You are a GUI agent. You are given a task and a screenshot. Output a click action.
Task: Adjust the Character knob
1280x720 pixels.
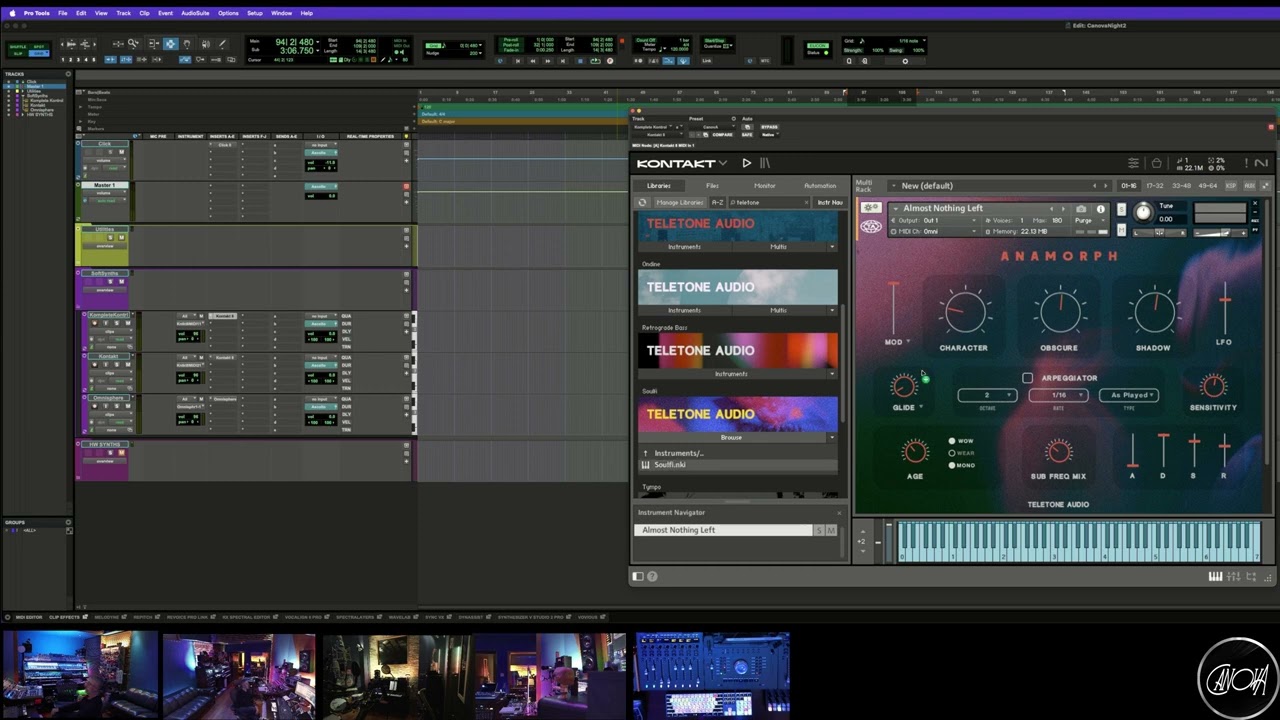(963, 311)
